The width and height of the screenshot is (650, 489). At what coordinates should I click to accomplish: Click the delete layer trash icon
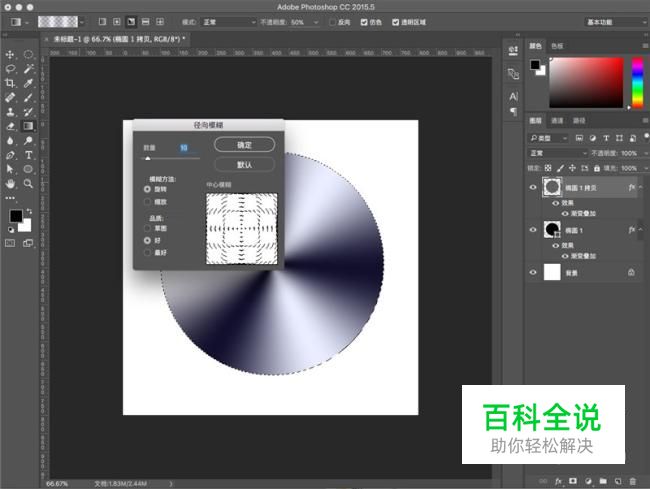tap(633, 481)
